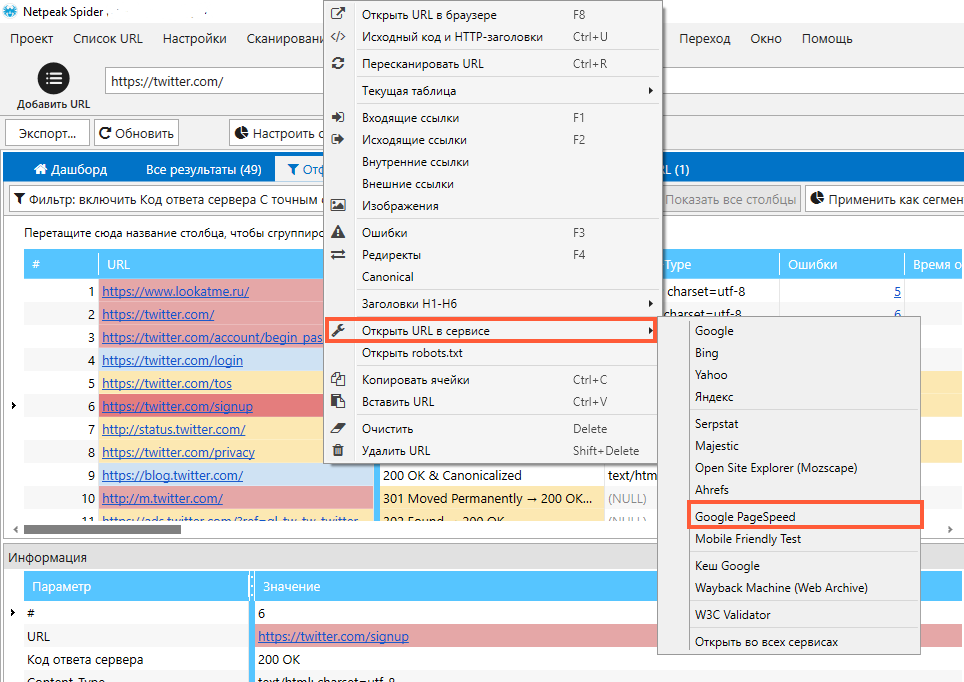Open the Project menu
Image resolution: width=964 pixels, height=682 pixels.
(31, 39)
